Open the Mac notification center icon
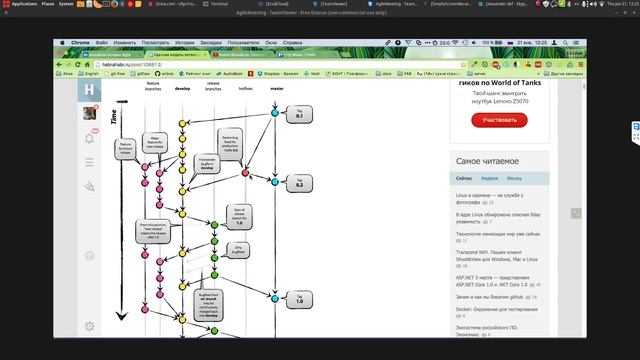 pyautogui.click(x=576, y=42)
